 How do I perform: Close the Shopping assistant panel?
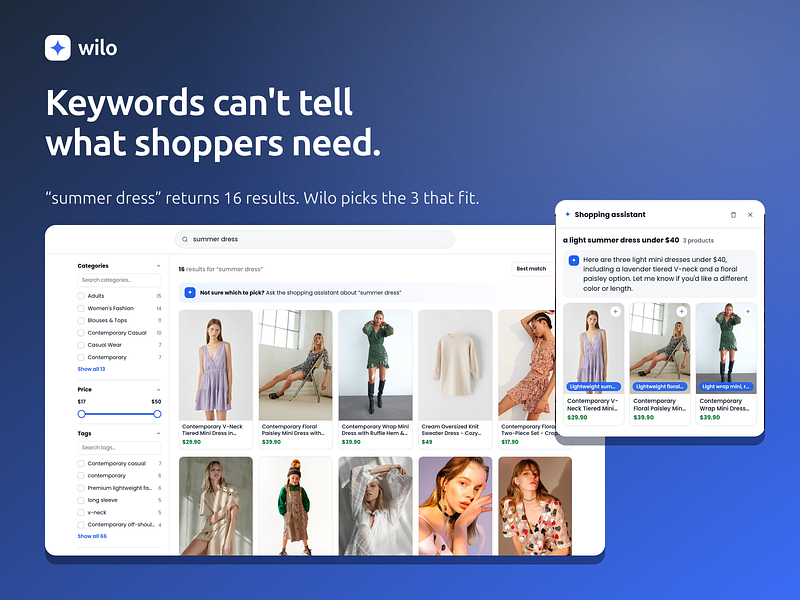(x=750, y=215)
